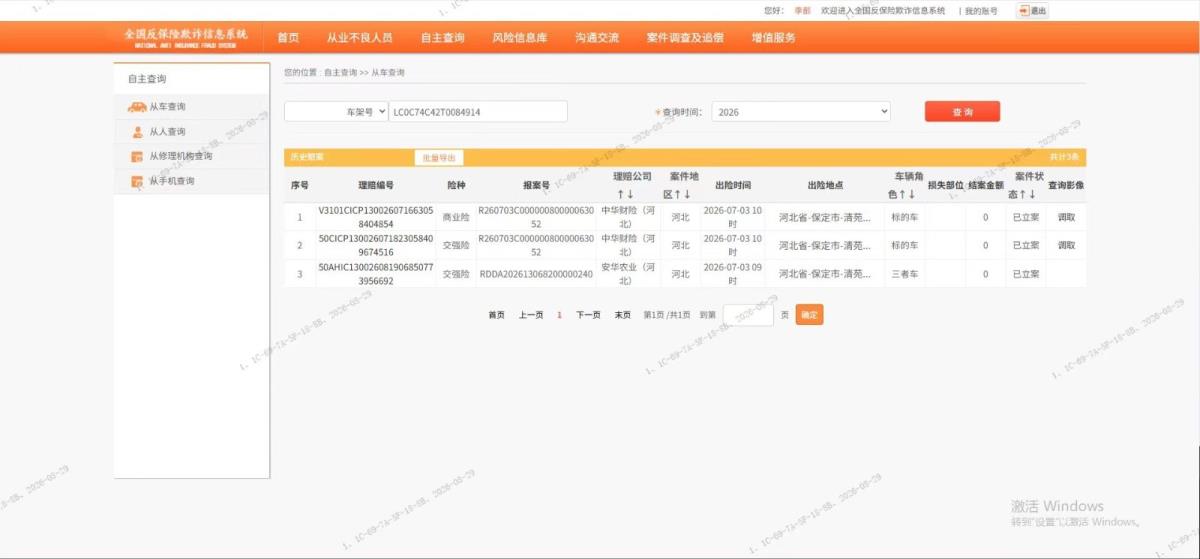1200x559 pixels.
Task: Click the 下一页 pagination link
Action: pos(588,315)
